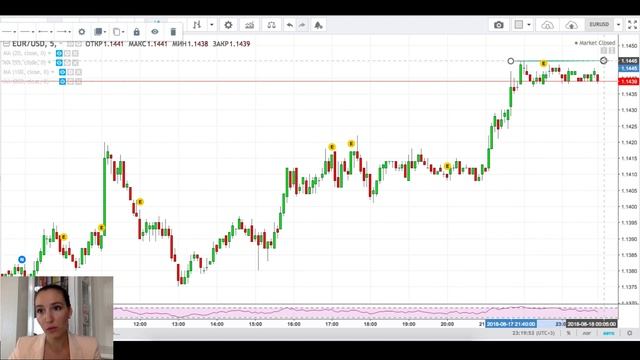The image size is (640, 360).
Task: Open the line style dropdown in drawing toolbar
Action: click(x=9, y=32)
